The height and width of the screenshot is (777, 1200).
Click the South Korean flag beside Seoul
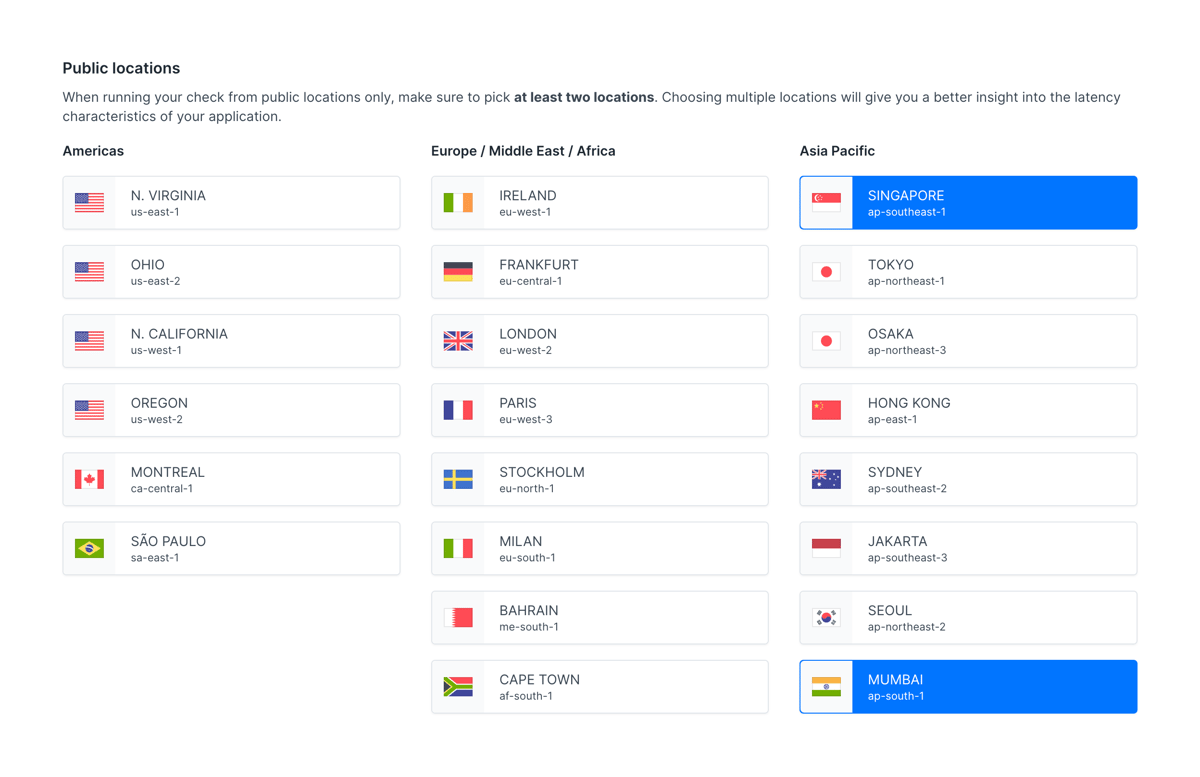[825, 617]
